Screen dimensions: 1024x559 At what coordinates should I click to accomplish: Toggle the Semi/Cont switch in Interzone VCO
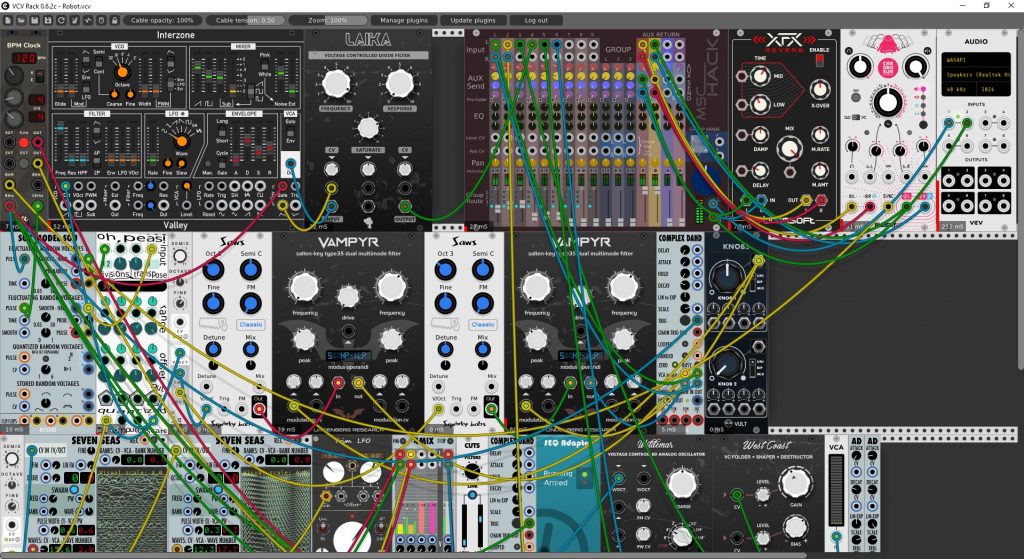coord(99,62)
